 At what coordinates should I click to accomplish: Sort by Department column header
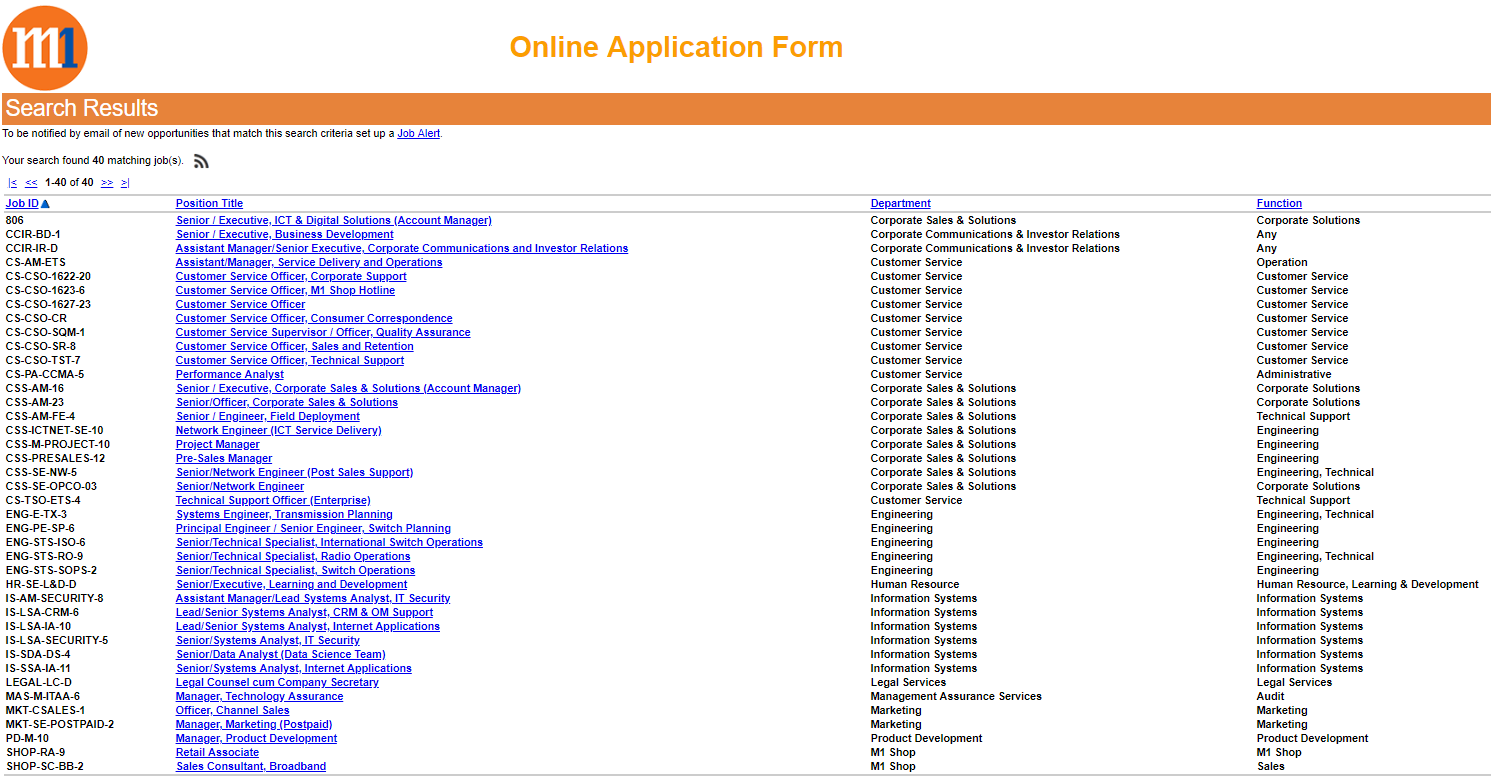click(900, 204)
